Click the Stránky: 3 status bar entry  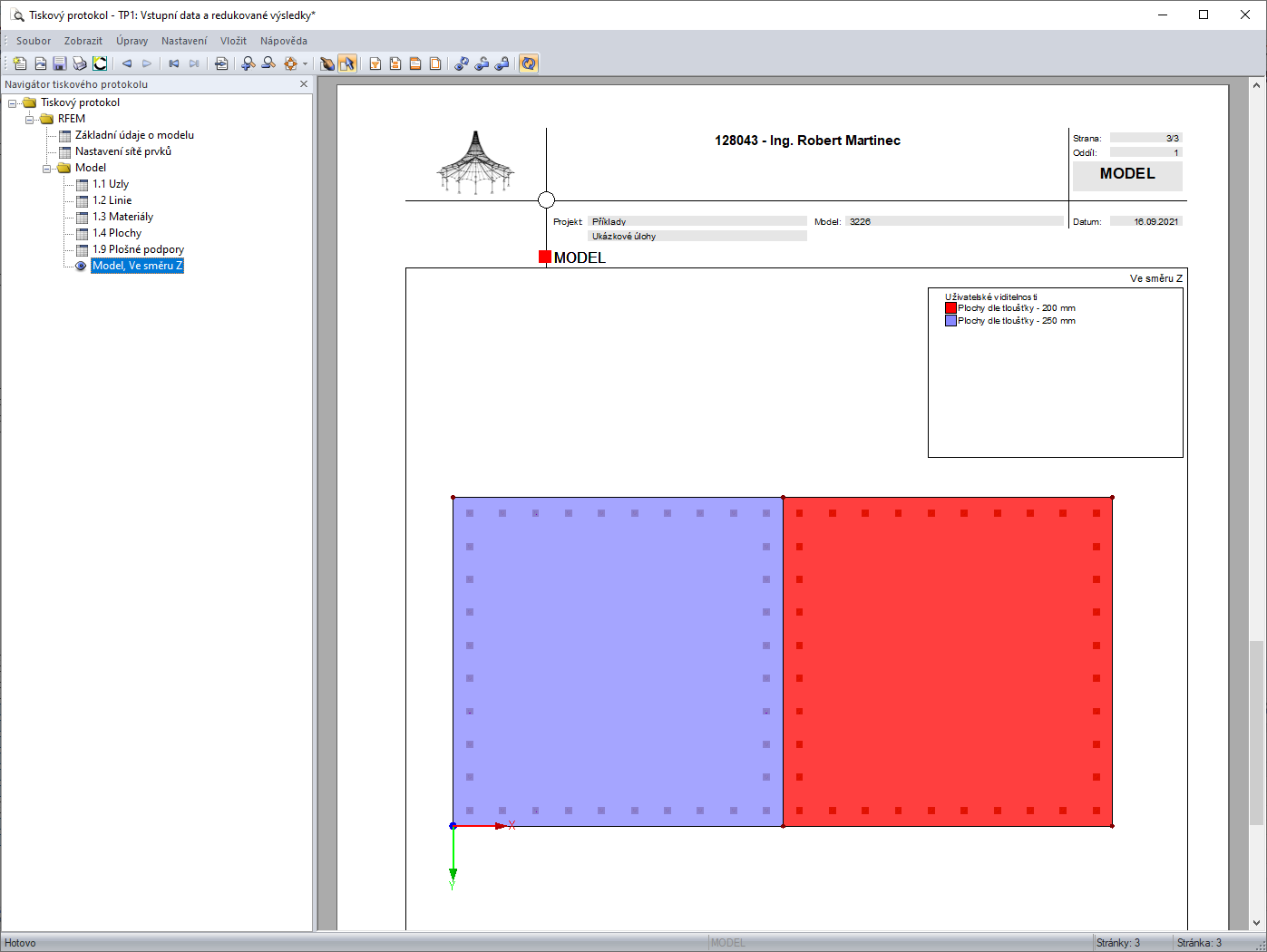tap(1118, 943)
